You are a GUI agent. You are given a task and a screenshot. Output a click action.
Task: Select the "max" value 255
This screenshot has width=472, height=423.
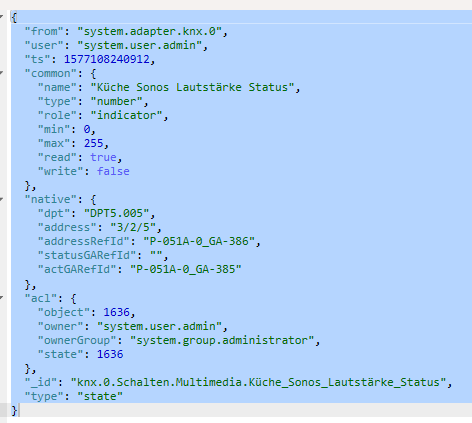pyautogui.click(x=93, y=143)
